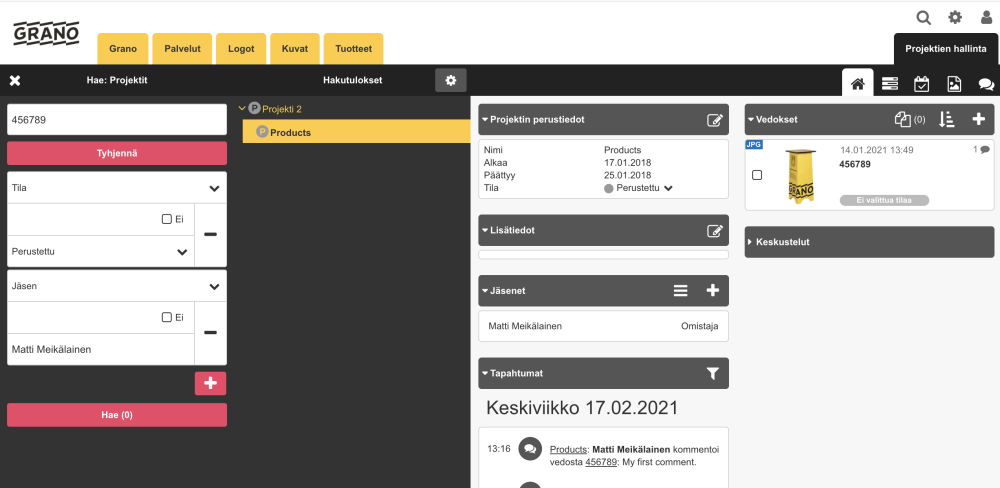The image size is (1000, 488).
Task: Expand the Keskustelut section
Action: (750, 242)
